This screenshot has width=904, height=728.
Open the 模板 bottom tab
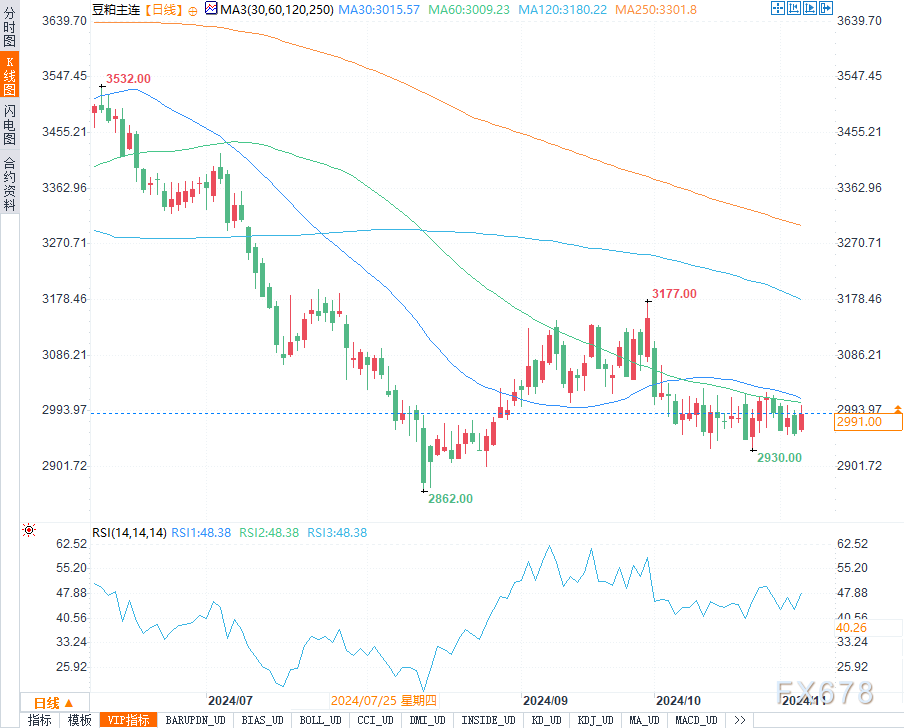pyautogui.click(x=79, y=720)
